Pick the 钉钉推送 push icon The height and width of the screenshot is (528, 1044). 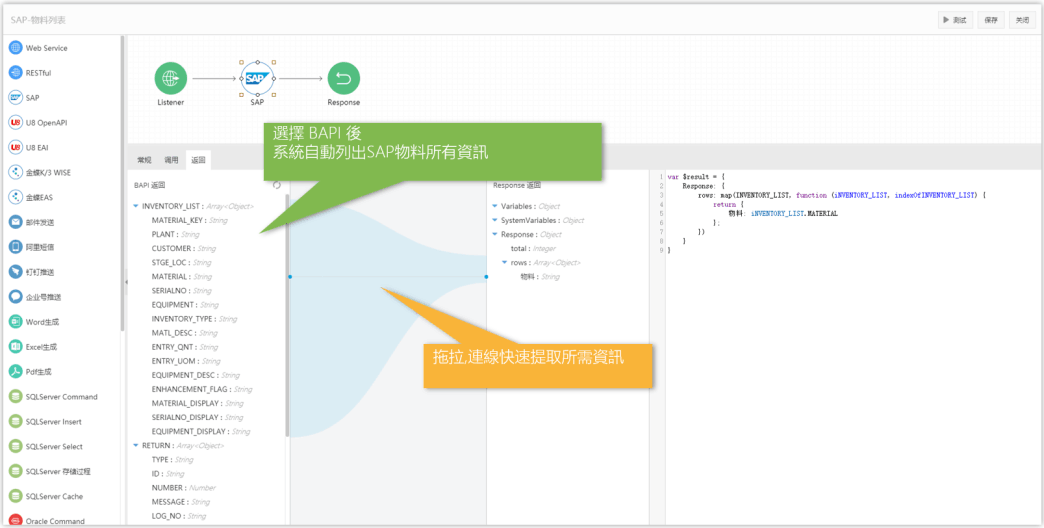(x=15, y=272)
